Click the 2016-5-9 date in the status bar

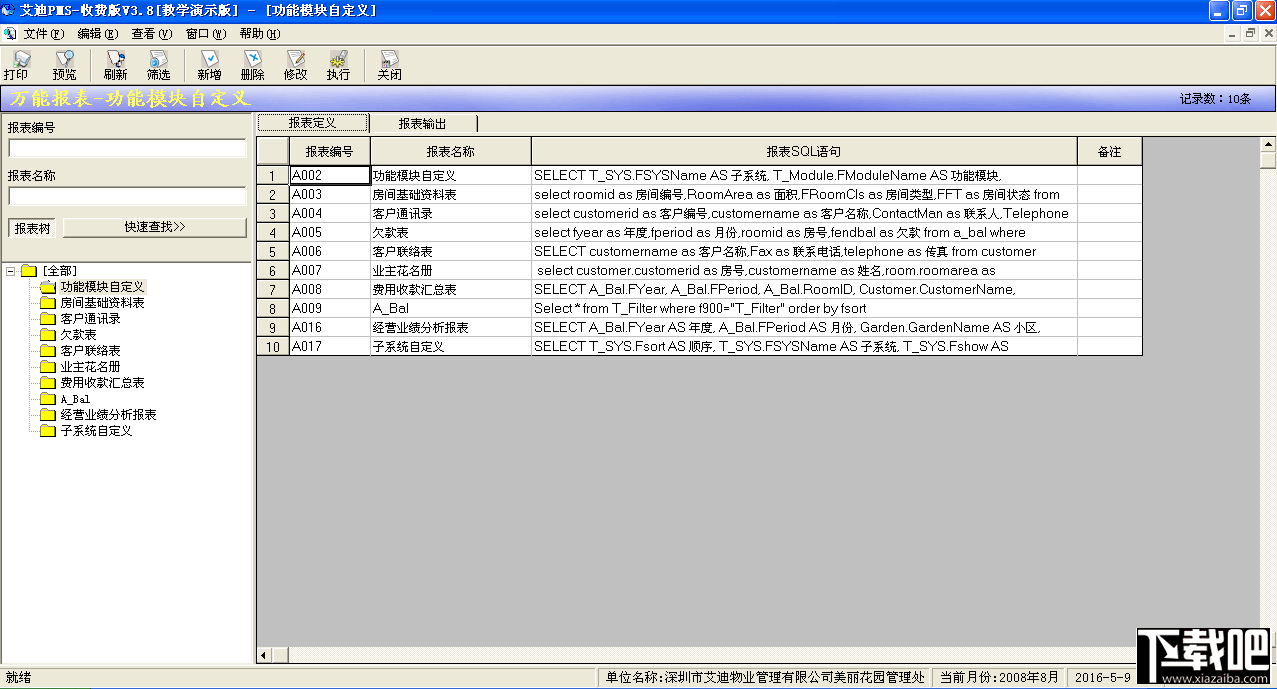(x=1102, y=677)
